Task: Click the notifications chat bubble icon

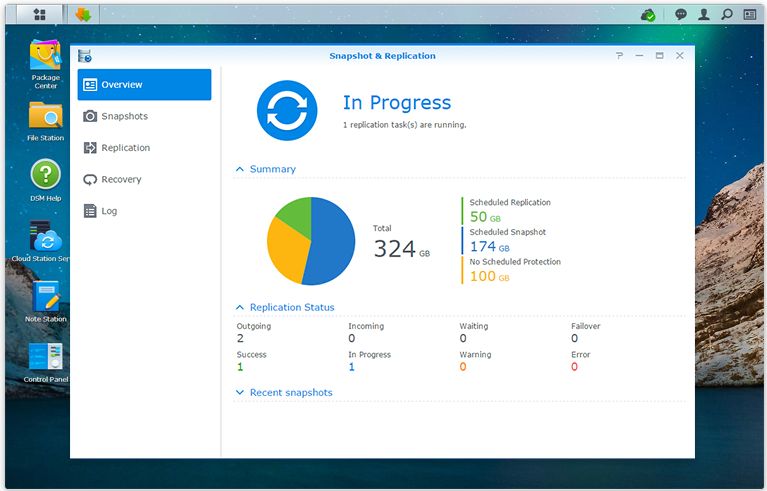Action: 681,15
